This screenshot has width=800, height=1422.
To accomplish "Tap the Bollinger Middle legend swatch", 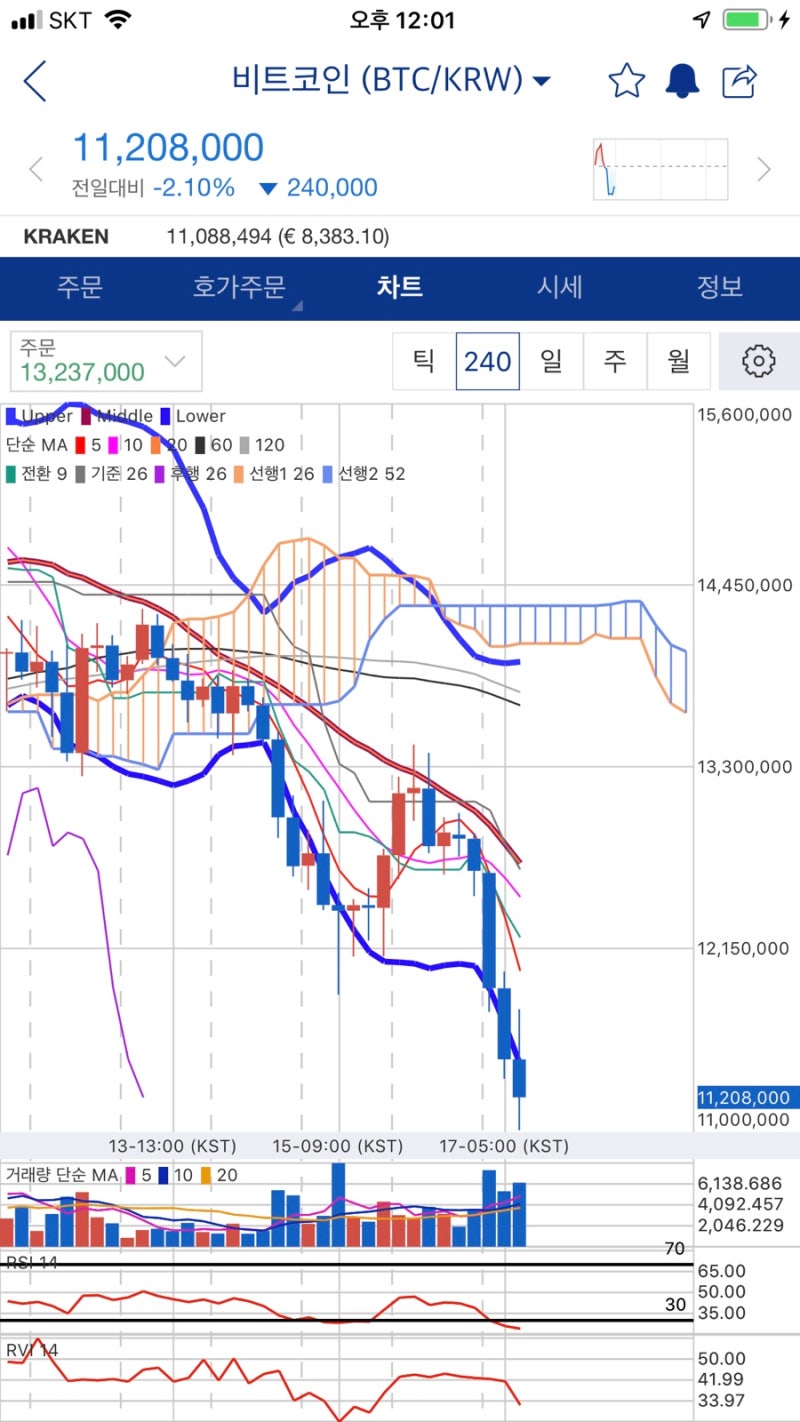I will [86, 416].
